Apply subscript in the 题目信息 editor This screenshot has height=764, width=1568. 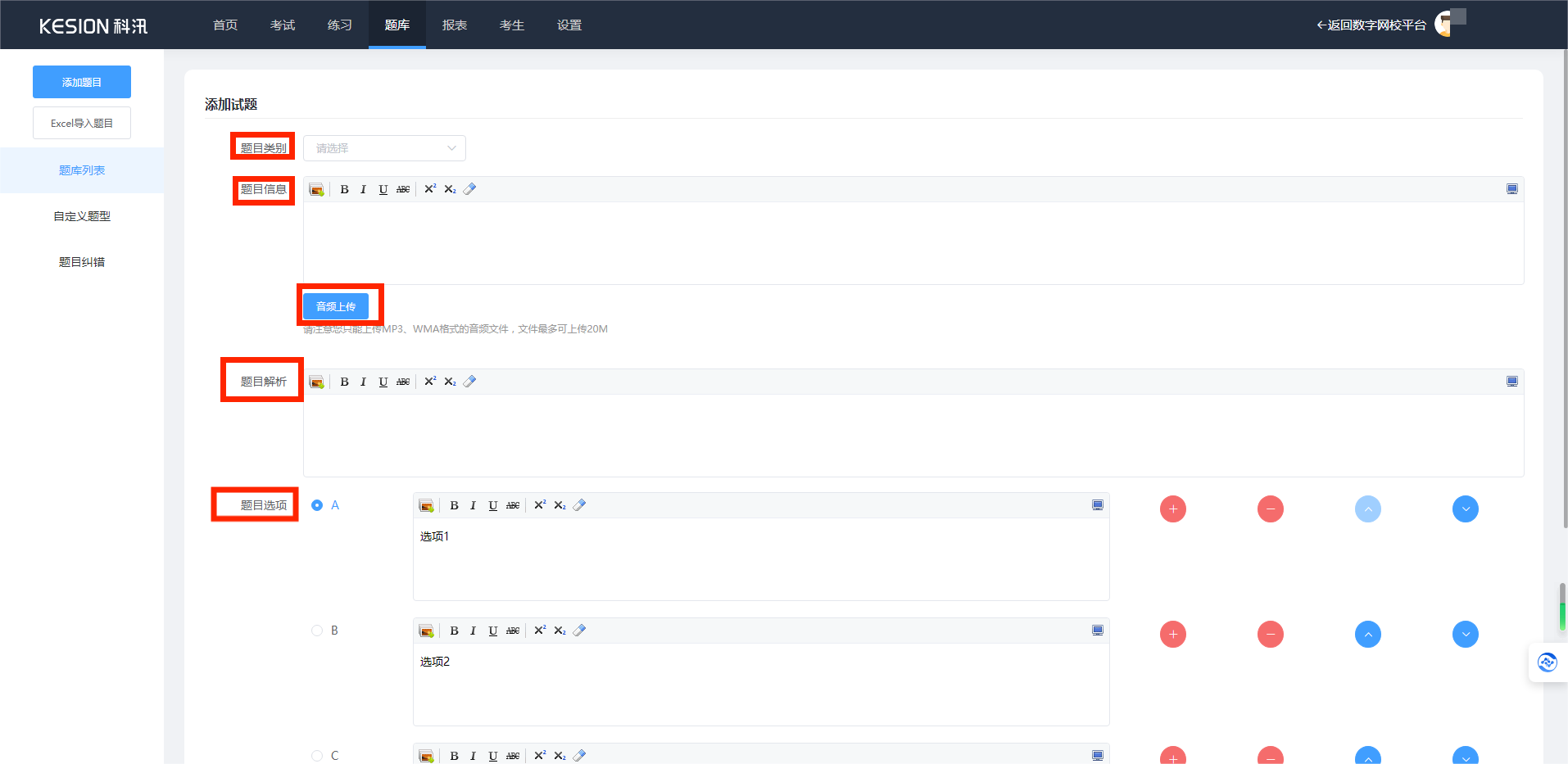(450, 189)
